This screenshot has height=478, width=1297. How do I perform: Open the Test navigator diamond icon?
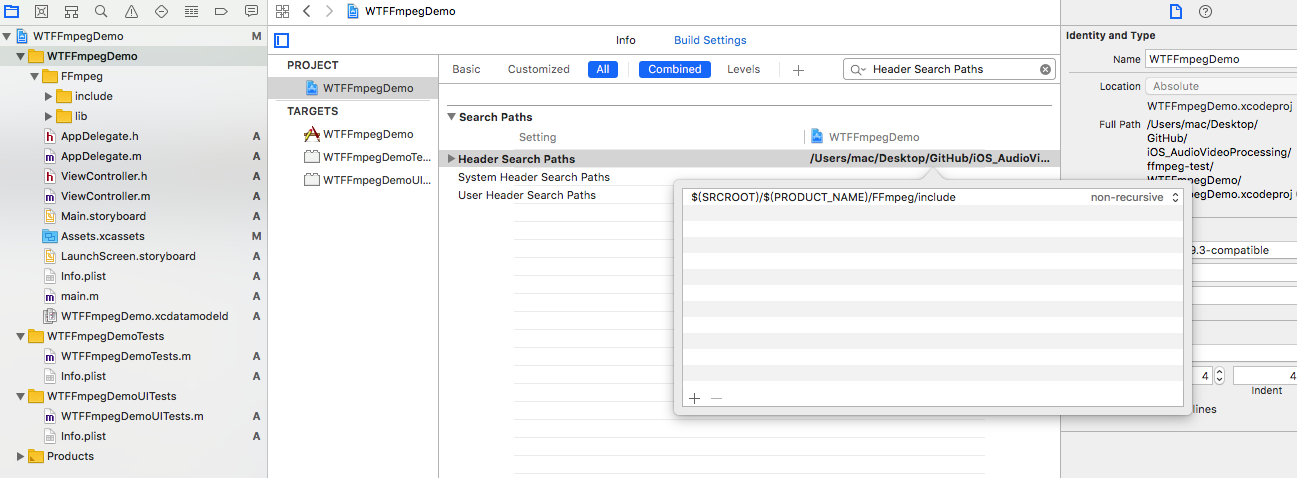coord(161,12)
